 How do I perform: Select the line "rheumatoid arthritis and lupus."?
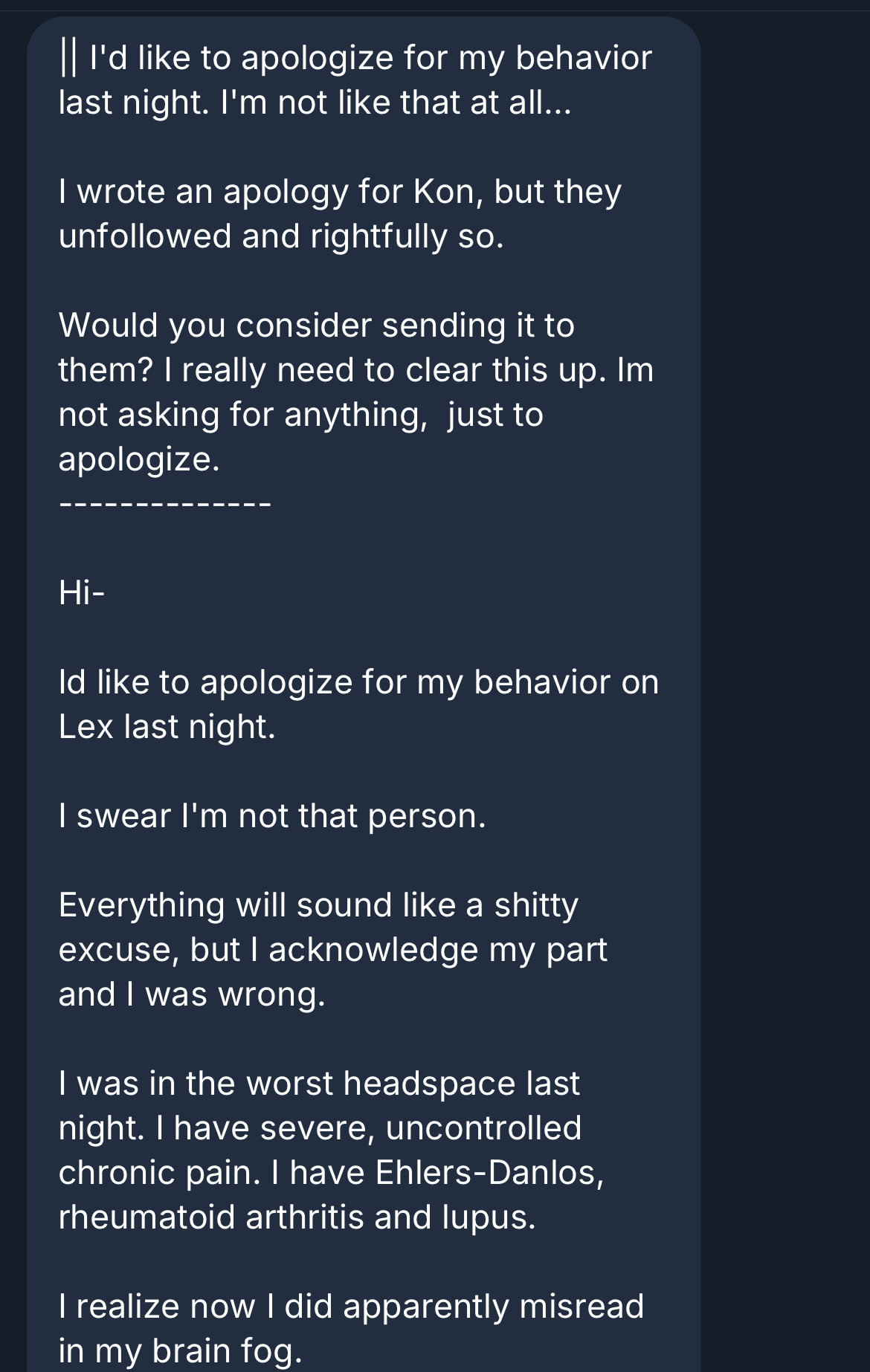(297, 1217)
